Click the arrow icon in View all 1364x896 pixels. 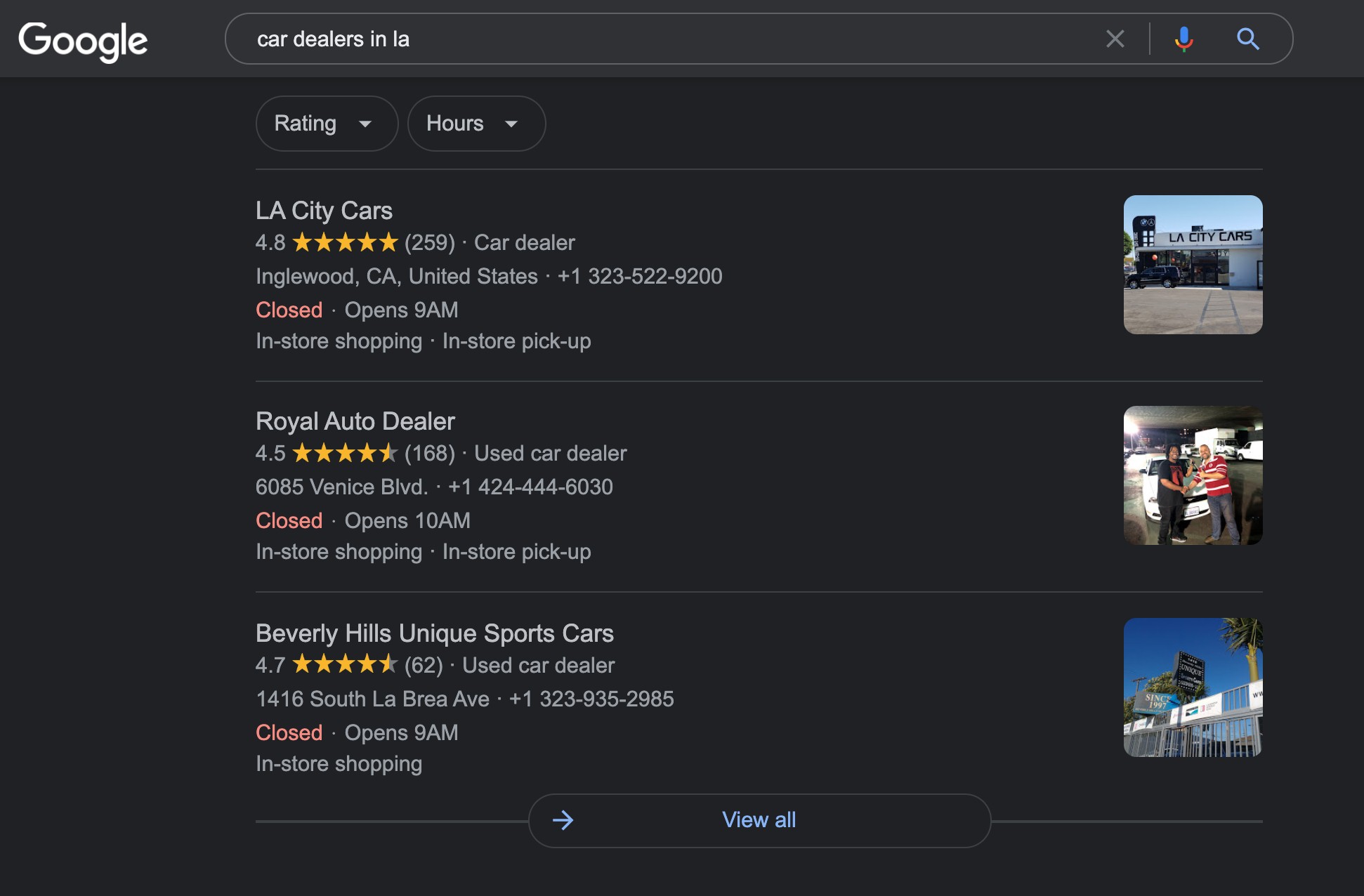pyautogui.click(x=563, y=820)
